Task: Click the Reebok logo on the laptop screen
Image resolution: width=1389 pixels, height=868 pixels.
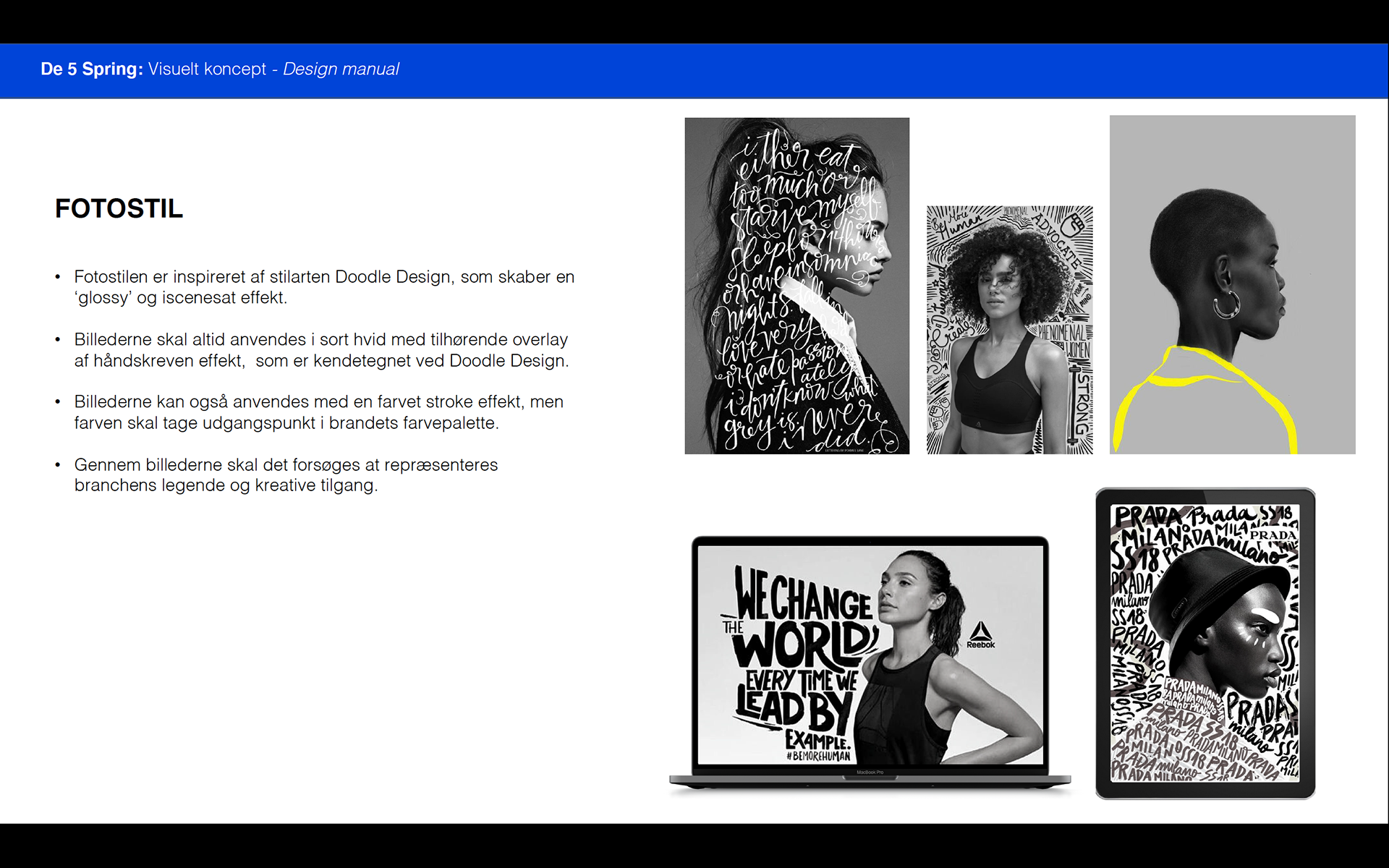Action: (x=980, y=634)
